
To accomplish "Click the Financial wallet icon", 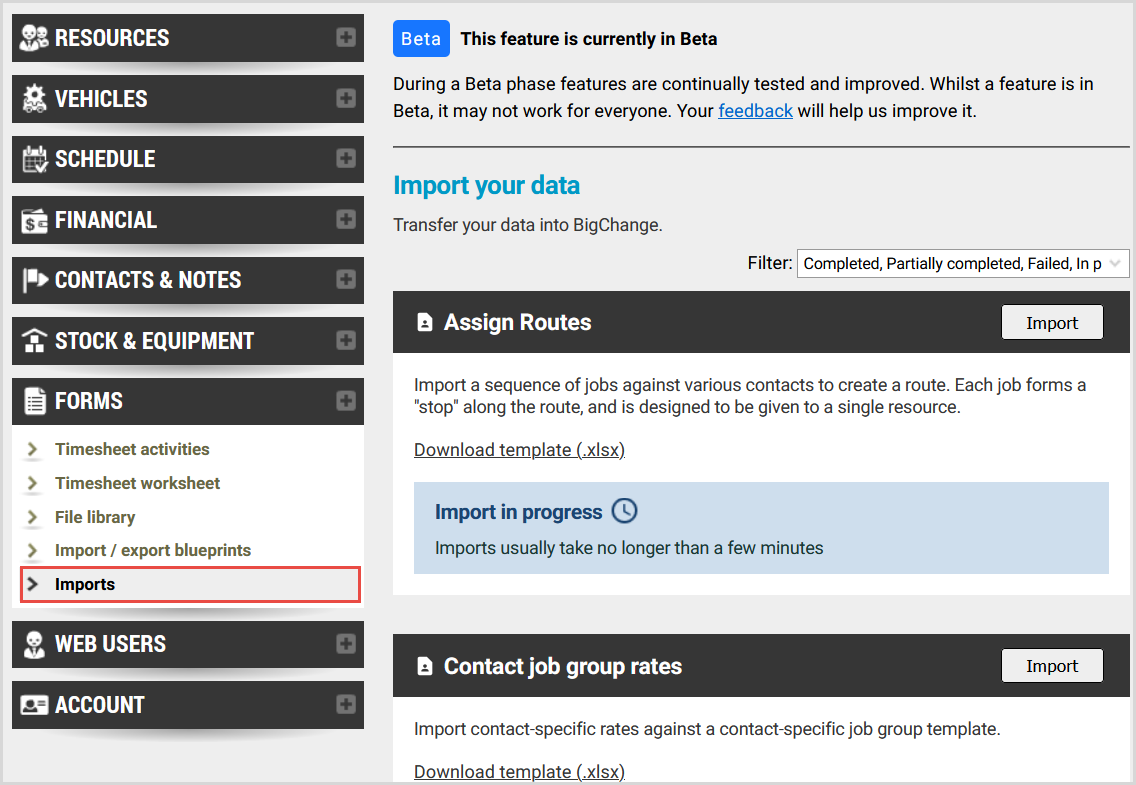I will 35,220.
